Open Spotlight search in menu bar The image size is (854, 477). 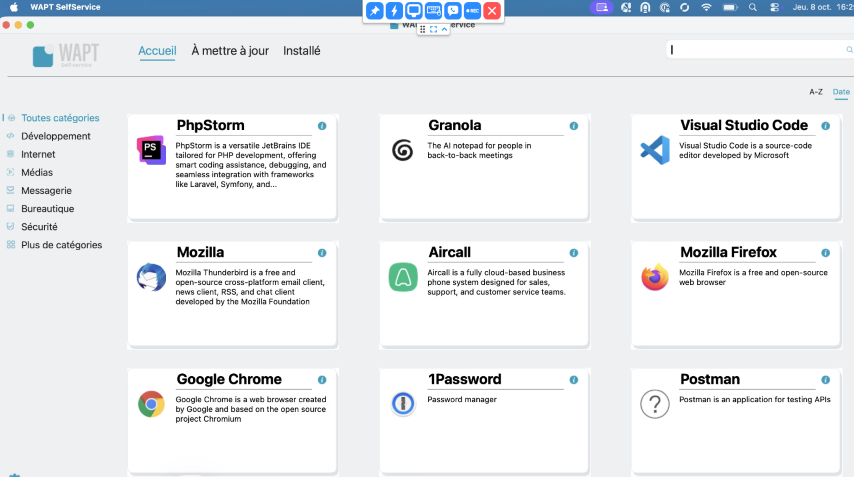[x=753, y=8]
